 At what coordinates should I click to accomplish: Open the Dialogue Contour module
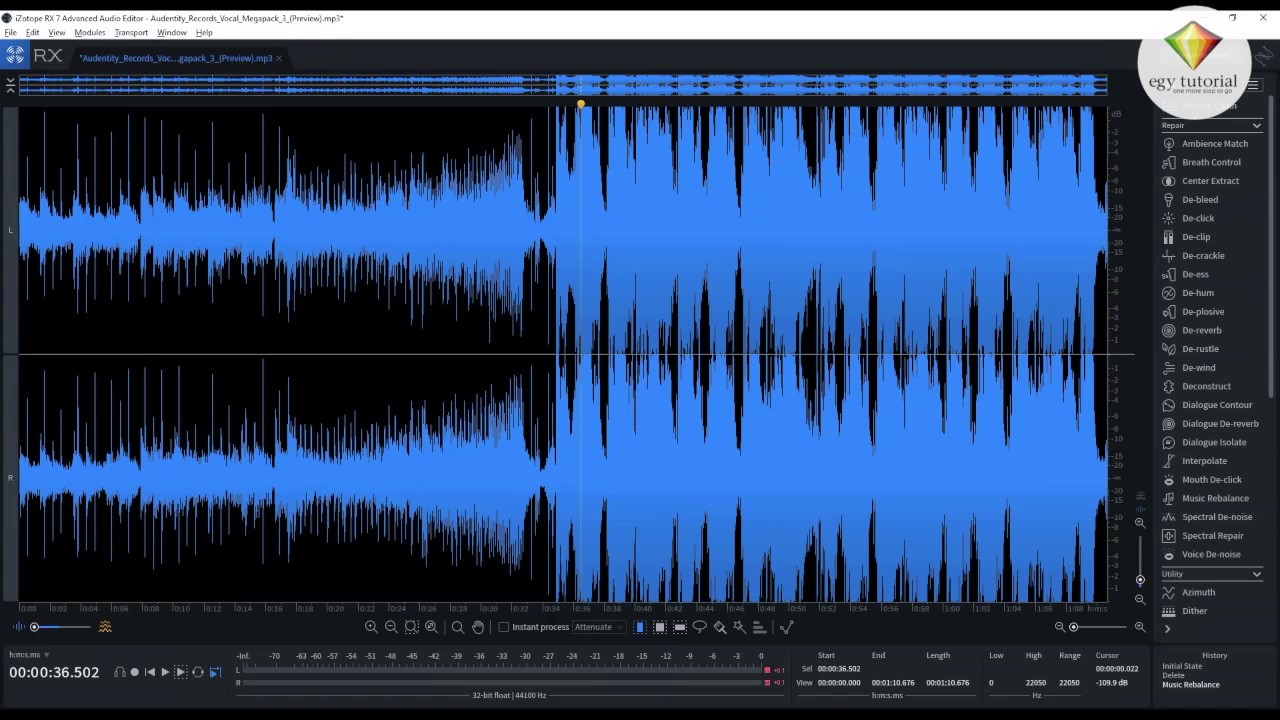(x=1207, y=405)
